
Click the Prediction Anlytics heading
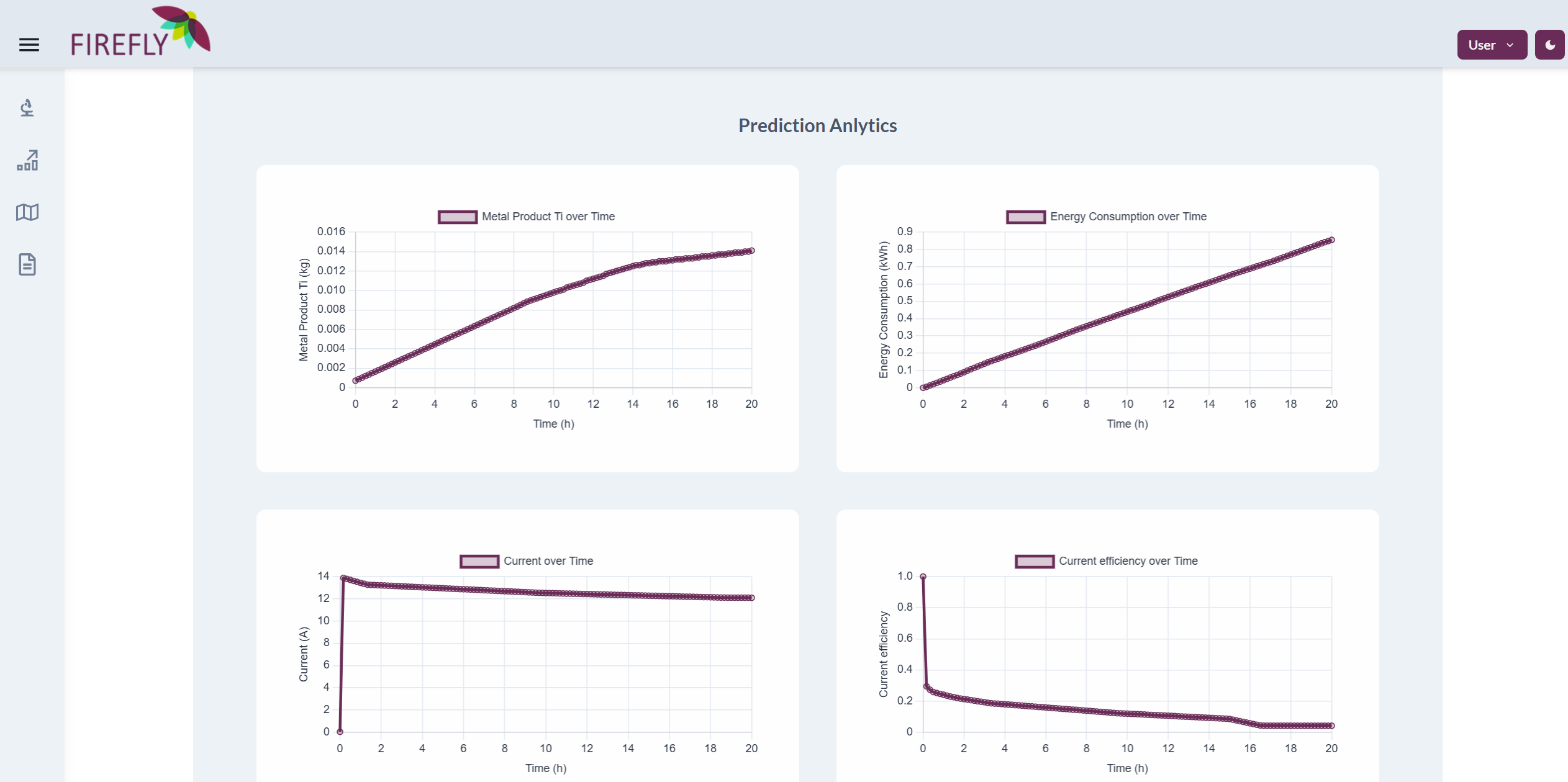click(x=817, y=125)
